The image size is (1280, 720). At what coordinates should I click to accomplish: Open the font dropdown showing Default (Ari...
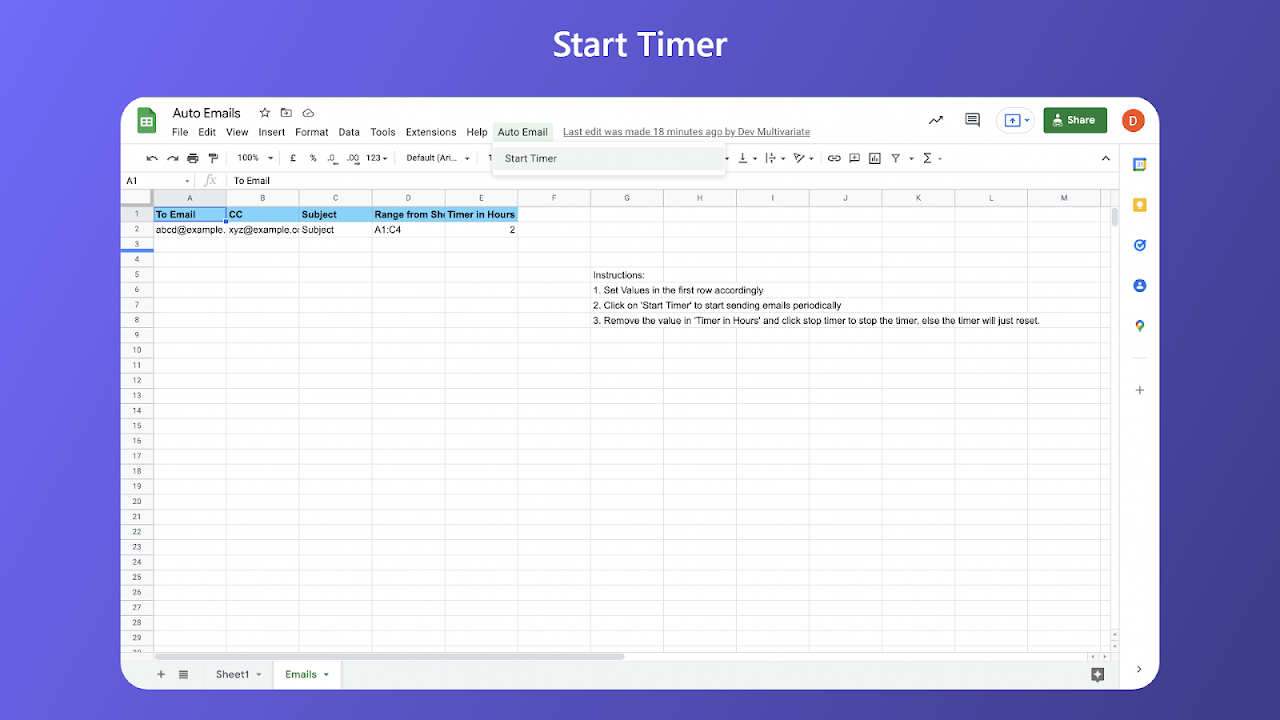point(437,158)
